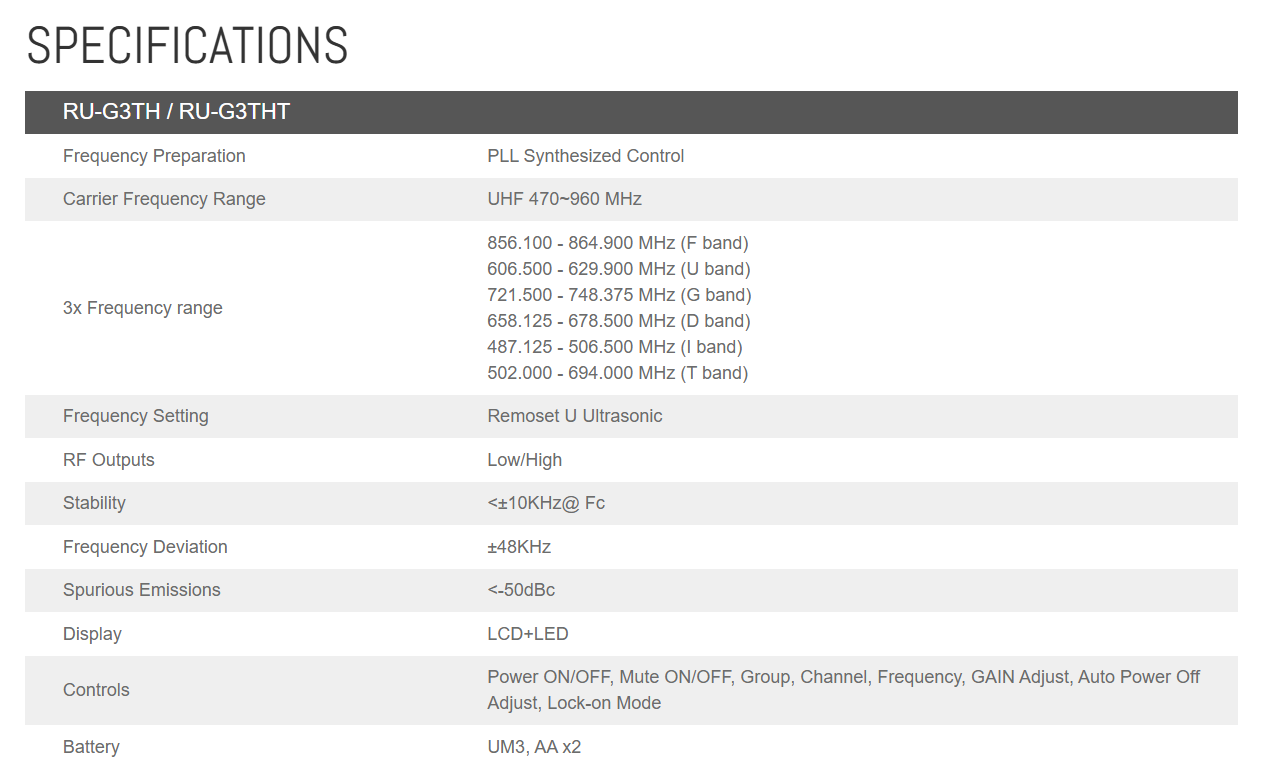Select the ±48KHz frequency deviation value
Viewport: 1269px width, 767px height.
click(519, 547)
